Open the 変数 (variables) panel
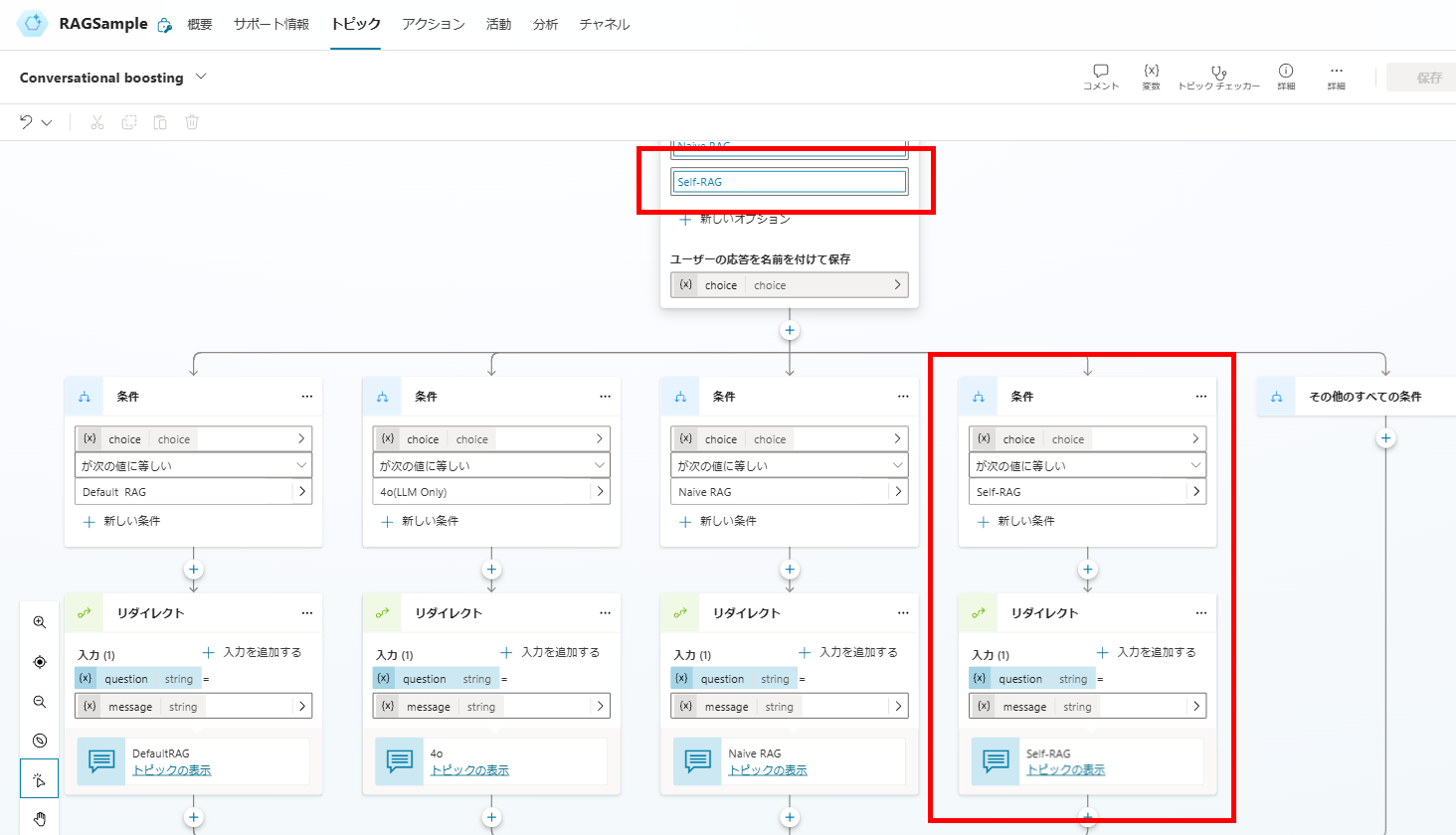 coord(1151,77)
